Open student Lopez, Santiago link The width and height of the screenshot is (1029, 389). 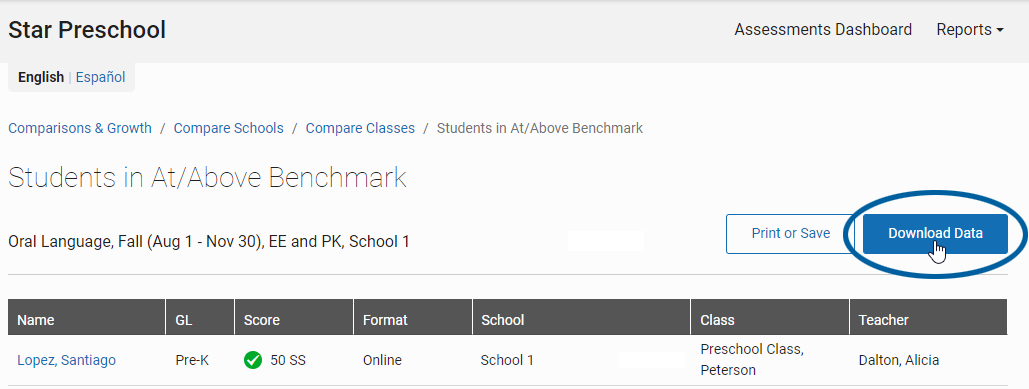click(66, 360)
